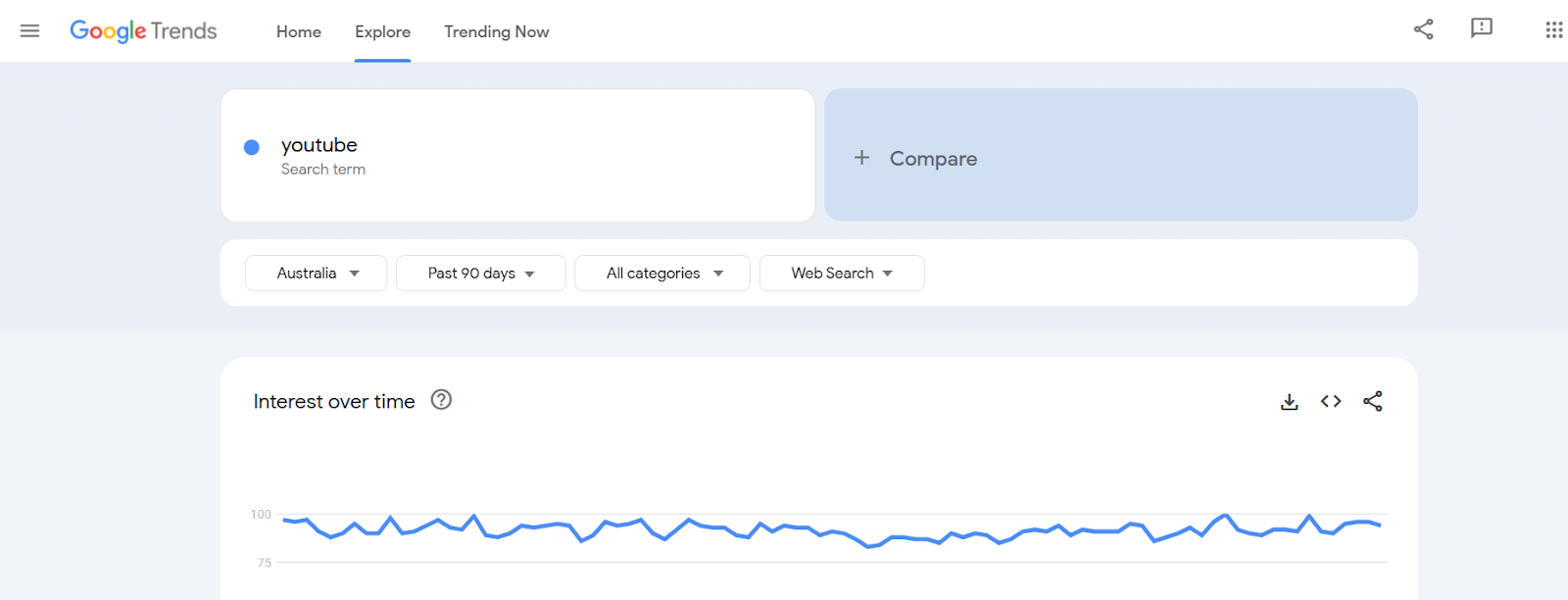The height and width of the screenshot is (600, 1568).
Task: Open Interest over time help icon
Action: pos(442,400)
